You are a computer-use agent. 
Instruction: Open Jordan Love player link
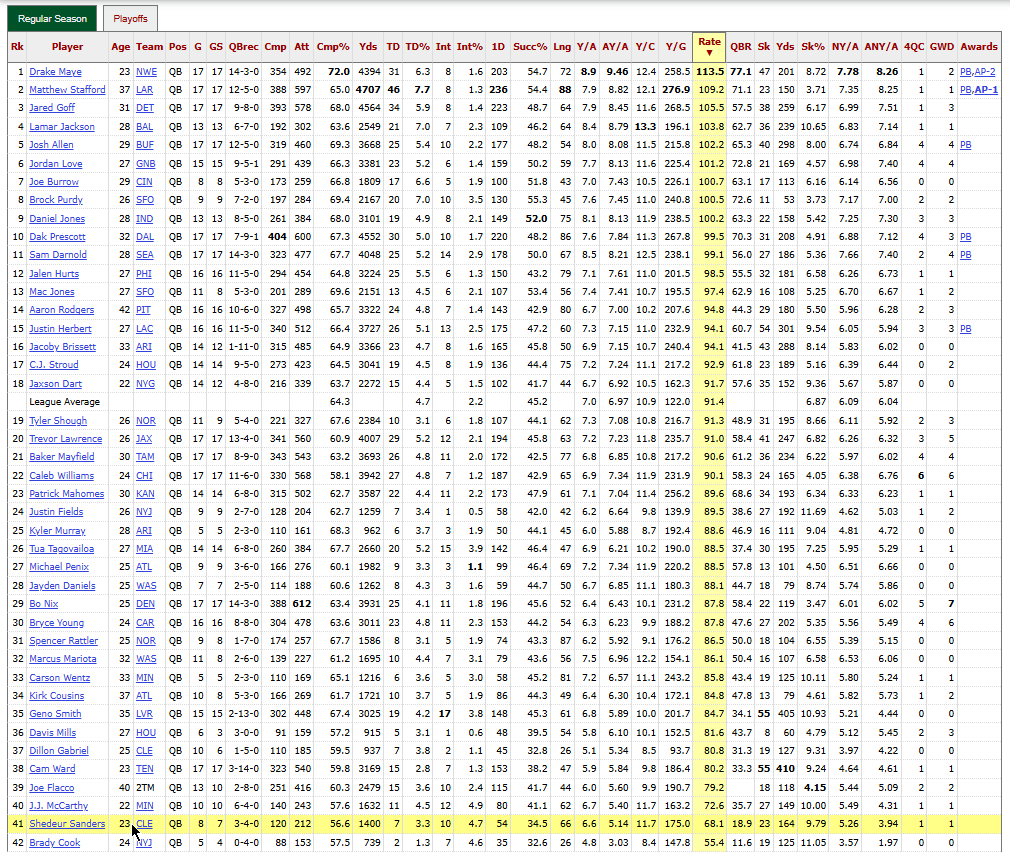55,163
